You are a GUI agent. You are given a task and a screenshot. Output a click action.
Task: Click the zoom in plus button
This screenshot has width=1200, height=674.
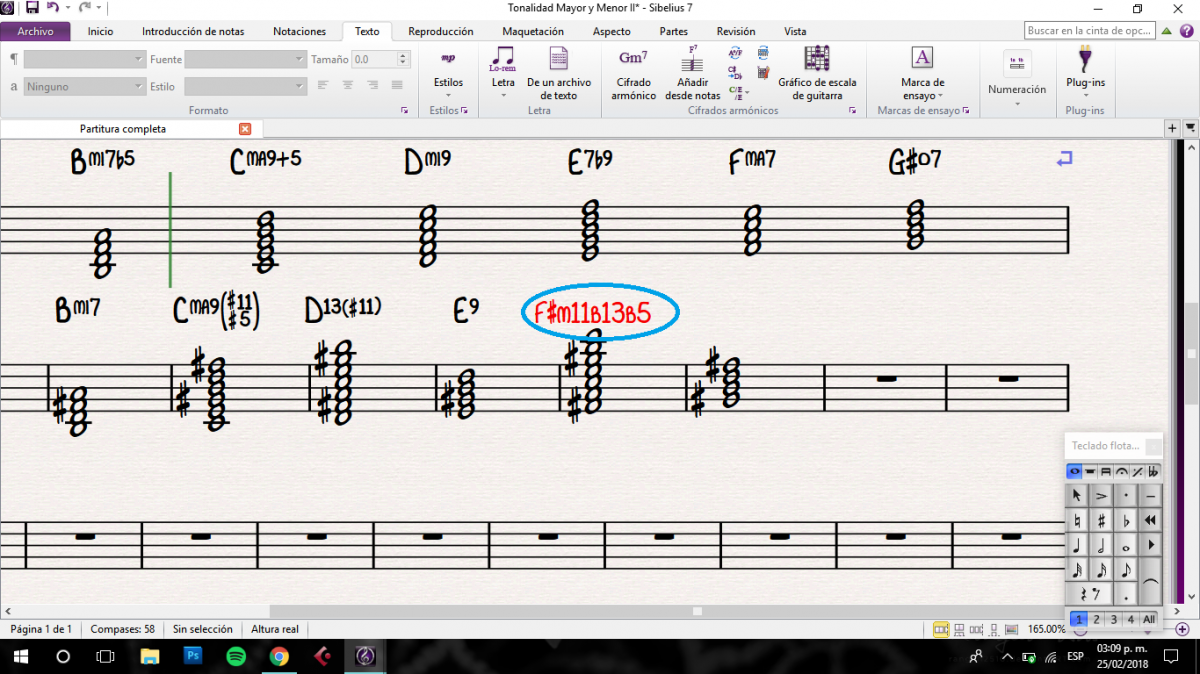pos(1182,629)
